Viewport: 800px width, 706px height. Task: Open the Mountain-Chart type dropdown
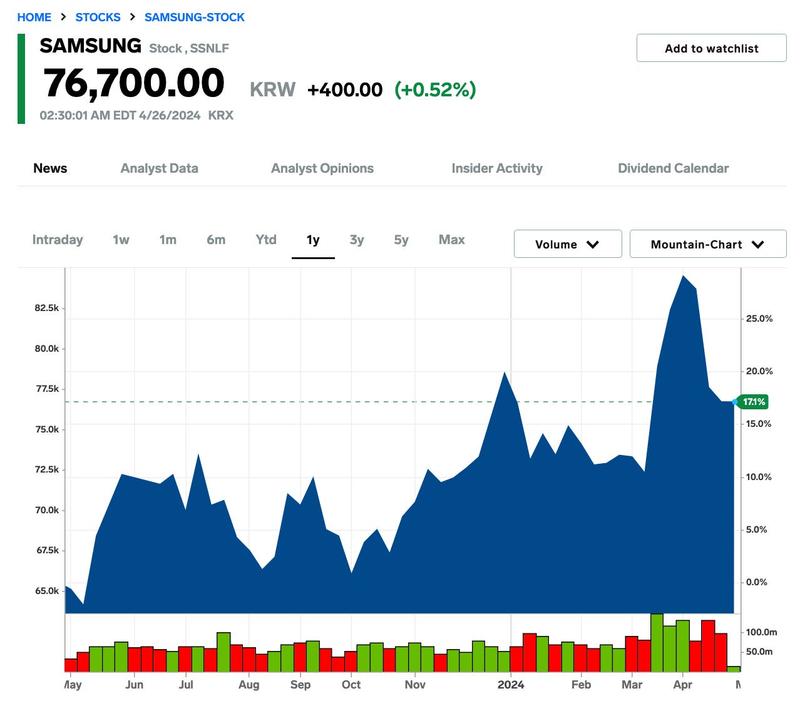pyautogui.click(x=708, y=244)
